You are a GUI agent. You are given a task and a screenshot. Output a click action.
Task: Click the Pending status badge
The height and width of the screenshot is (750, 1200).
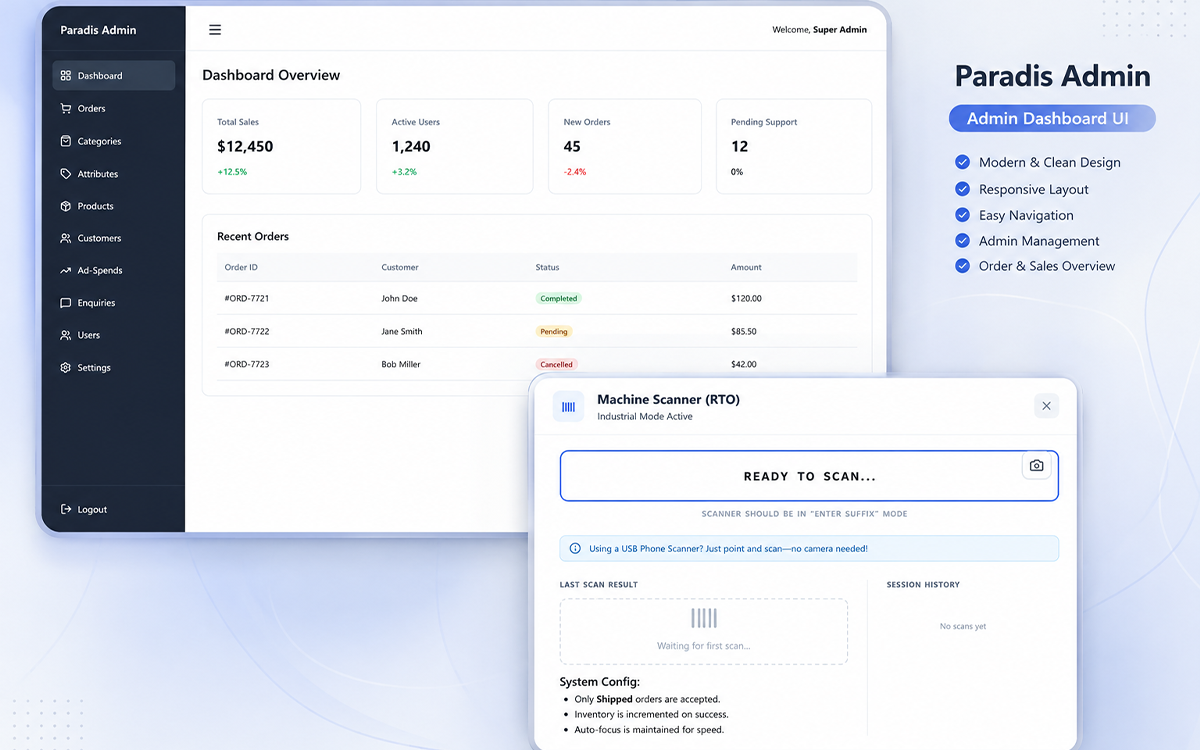click(554, 332)
